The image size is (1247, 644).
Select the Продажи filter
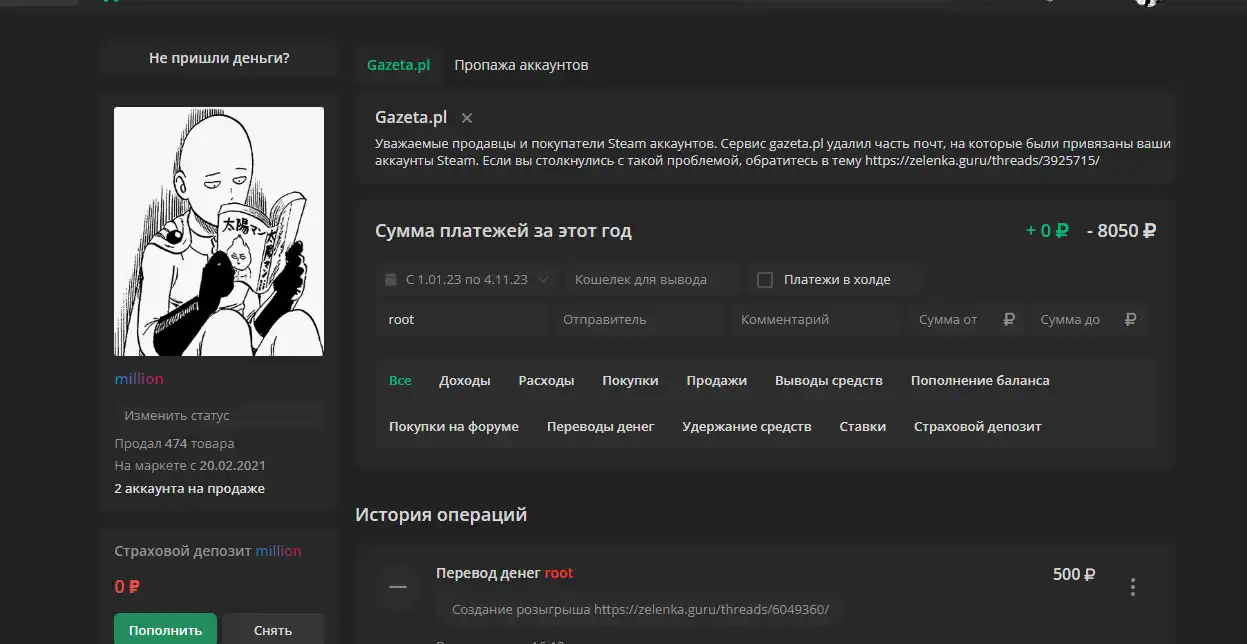717,381
